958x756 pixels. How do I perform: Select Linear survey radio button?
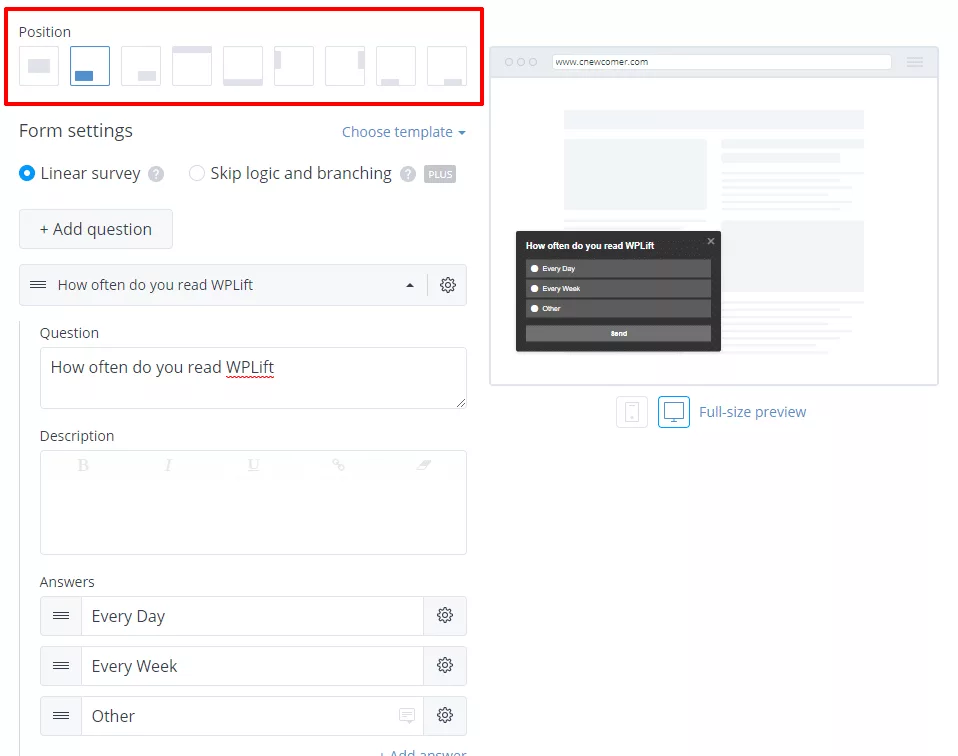(x=27, y=174)
